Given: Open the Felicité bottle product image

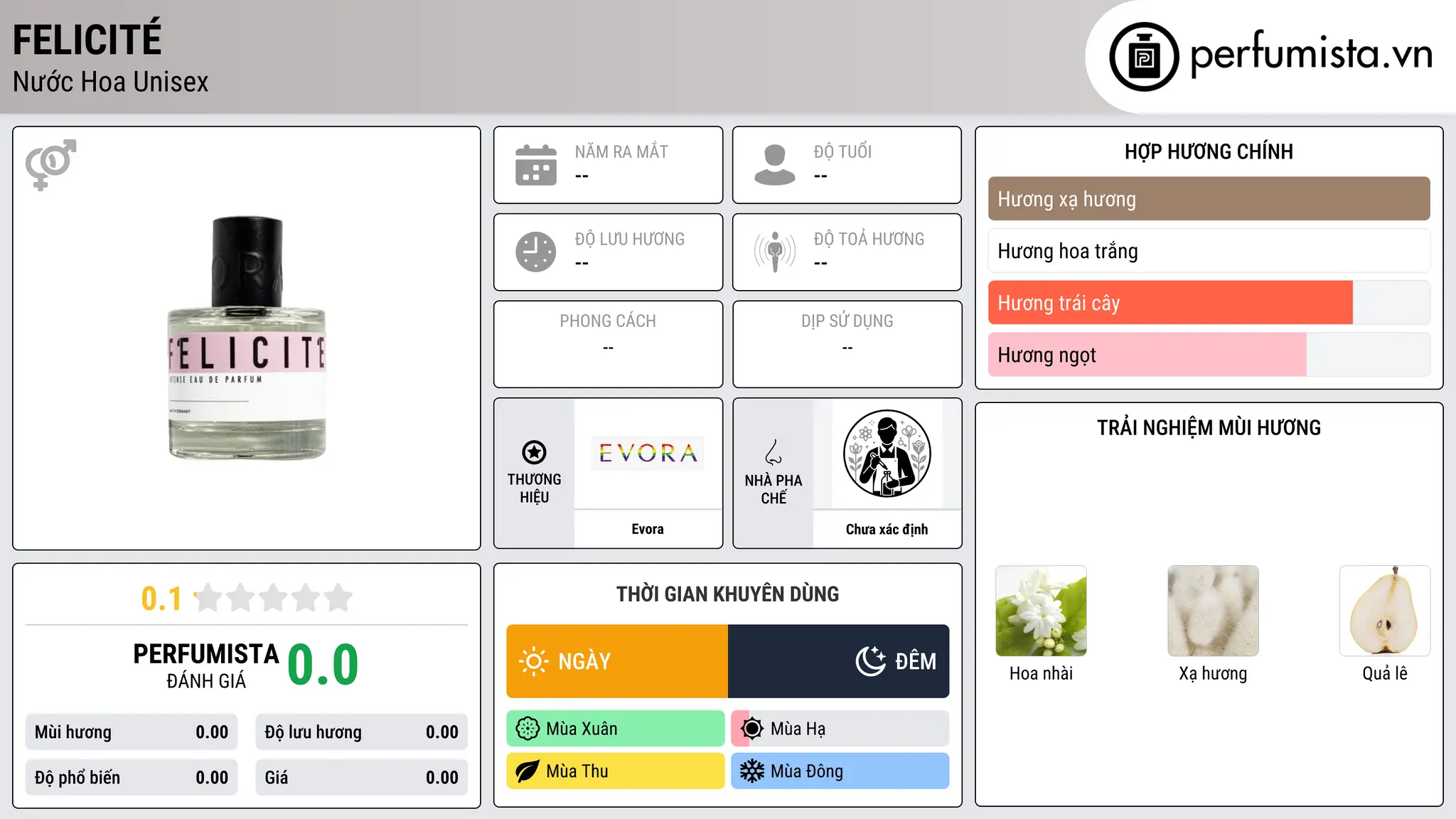Looking at the screenshot, I should 247,338.
